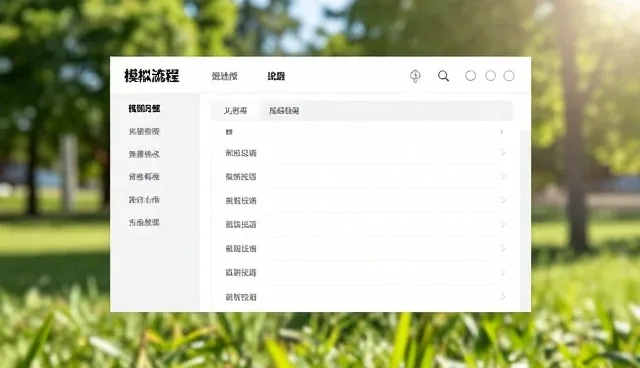Switch to the first content tab

click(236, 111)
